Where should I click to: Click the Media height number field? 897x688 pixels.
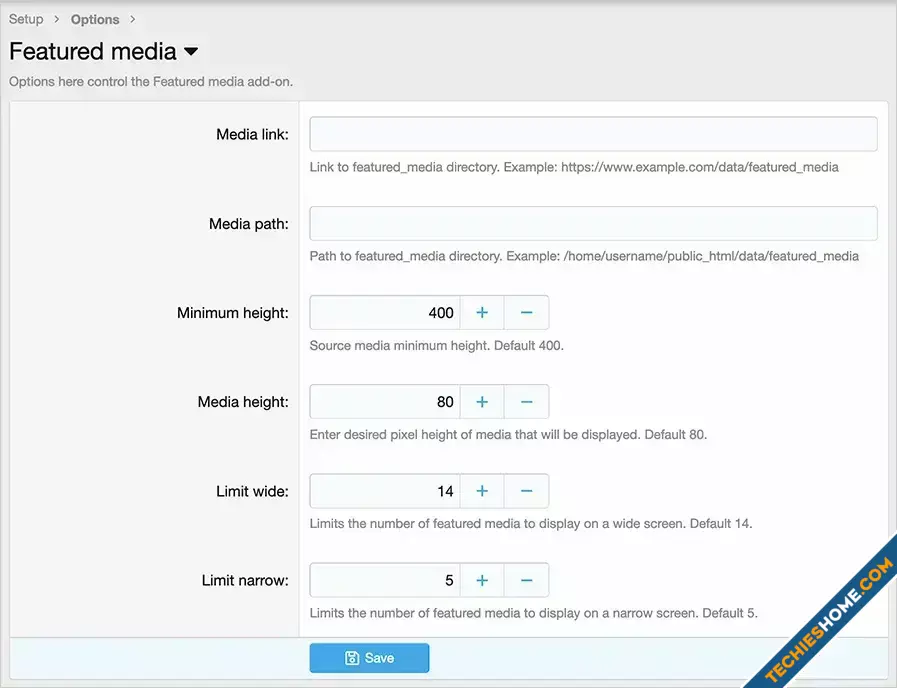pos(385,402)
